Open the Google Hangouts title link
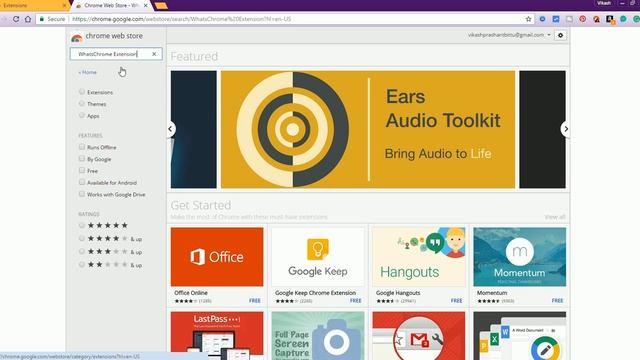The height and width of the screenshot is (360, 640). click(x=398, y=293)
